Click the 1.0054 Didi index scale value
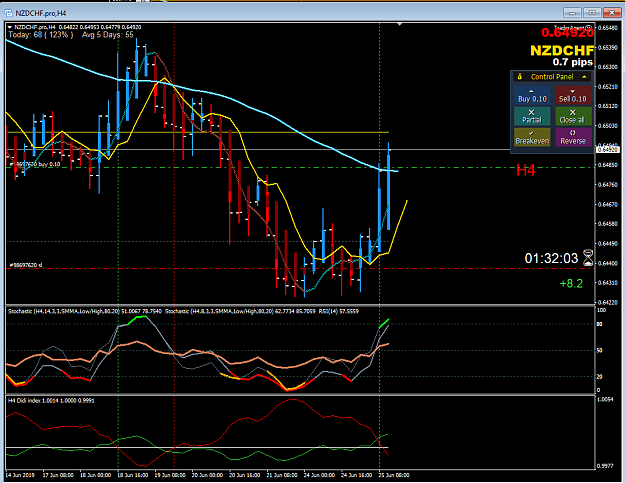Screen dimensions: 625x483 606,399
